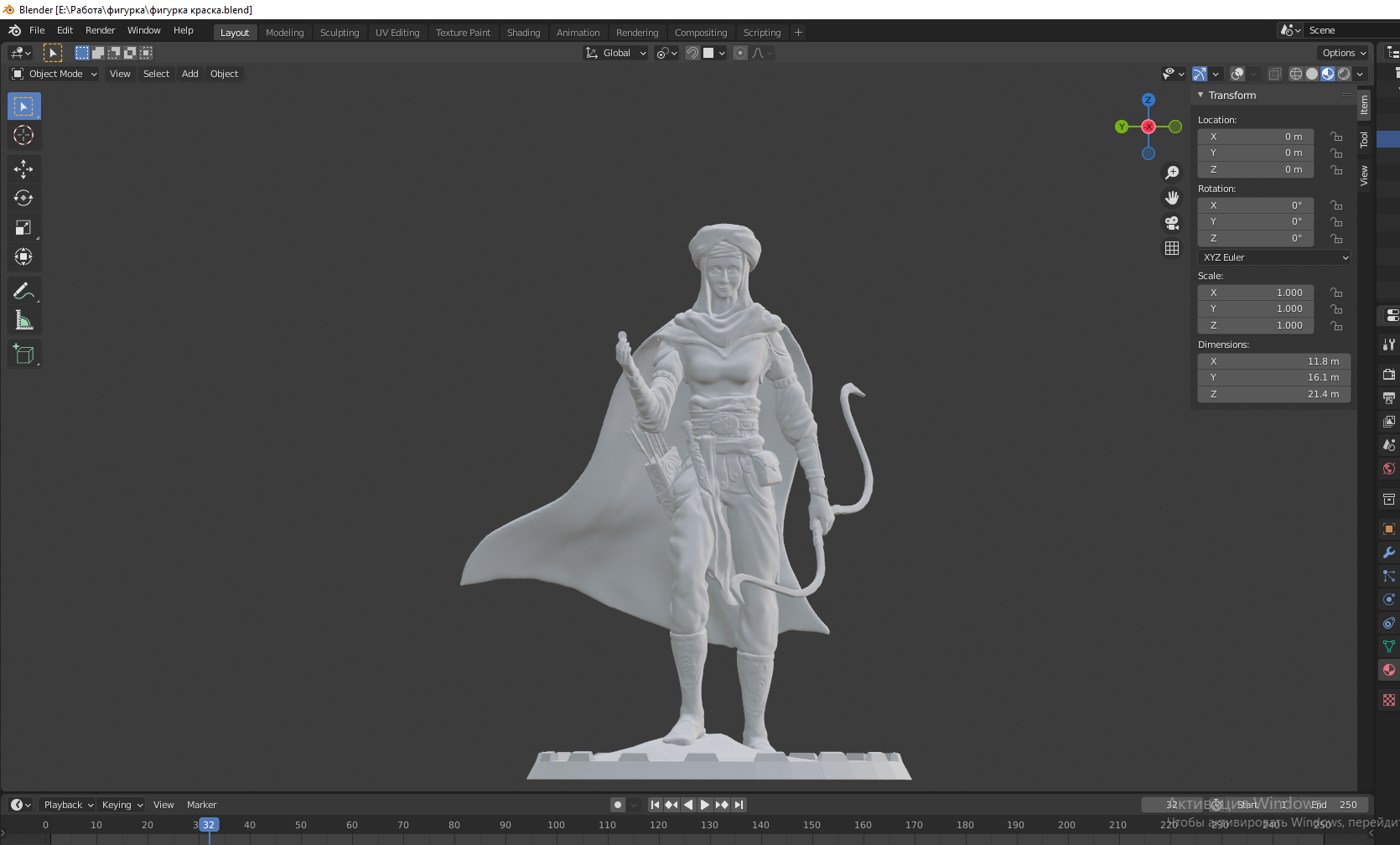Activate the Annotate pencil tool
Viewport: 1400px width, 845px height.
click(x=23, y=291)
